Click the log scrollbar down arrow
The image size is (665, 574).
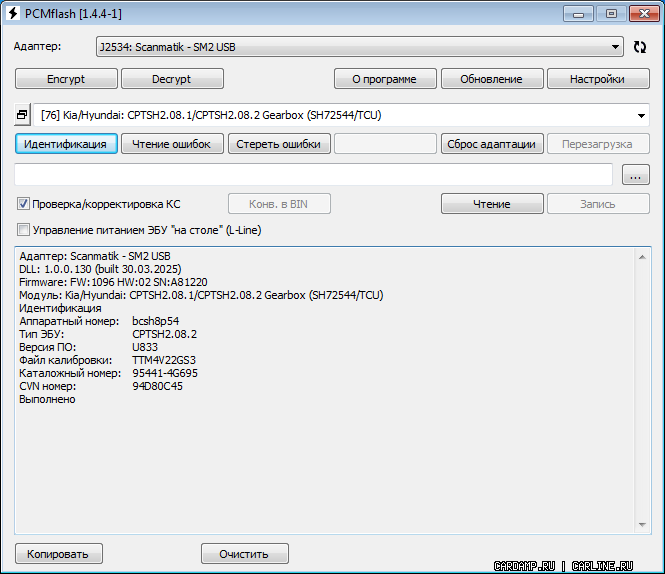point(642,525)
